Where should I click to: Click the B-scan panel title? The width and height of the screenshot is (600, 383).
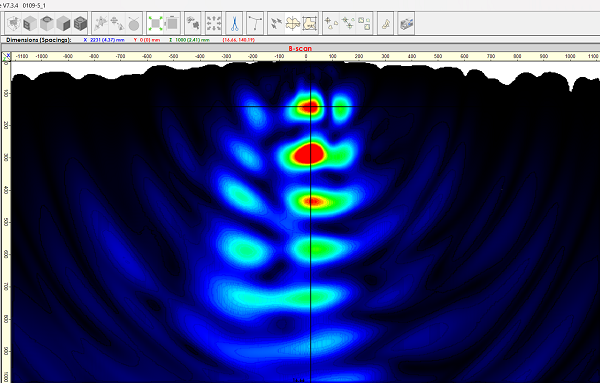pyautogui.click(x=300, y=49)
